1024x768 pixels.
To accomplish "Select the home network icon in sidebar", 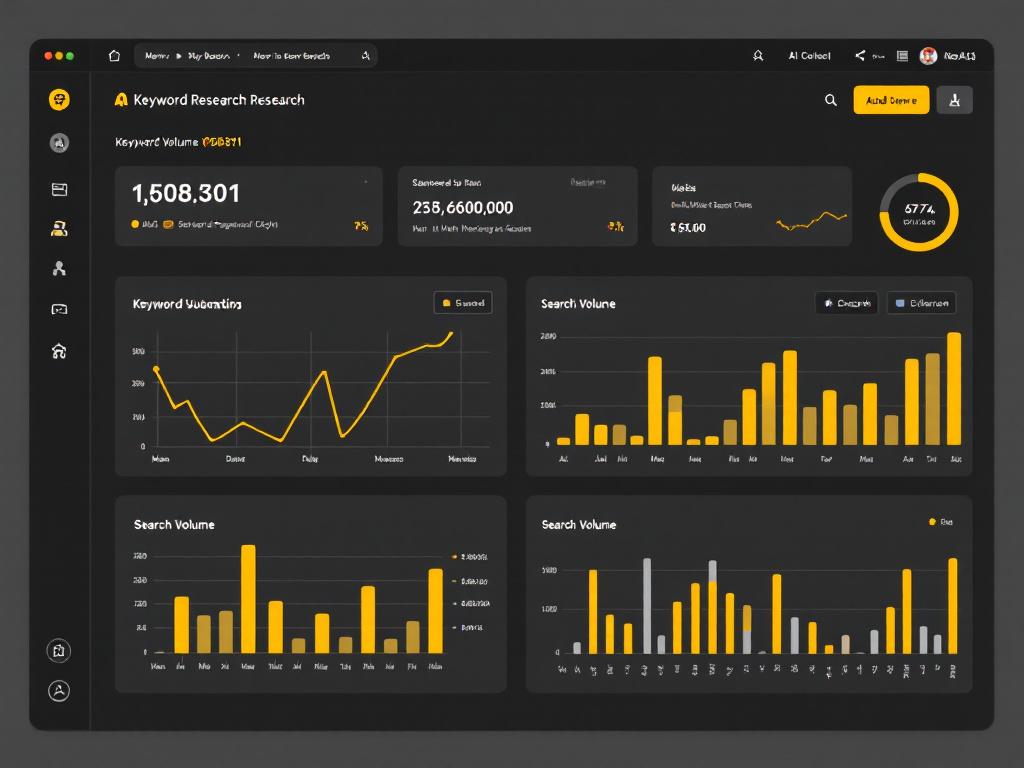I will (59, 350).
